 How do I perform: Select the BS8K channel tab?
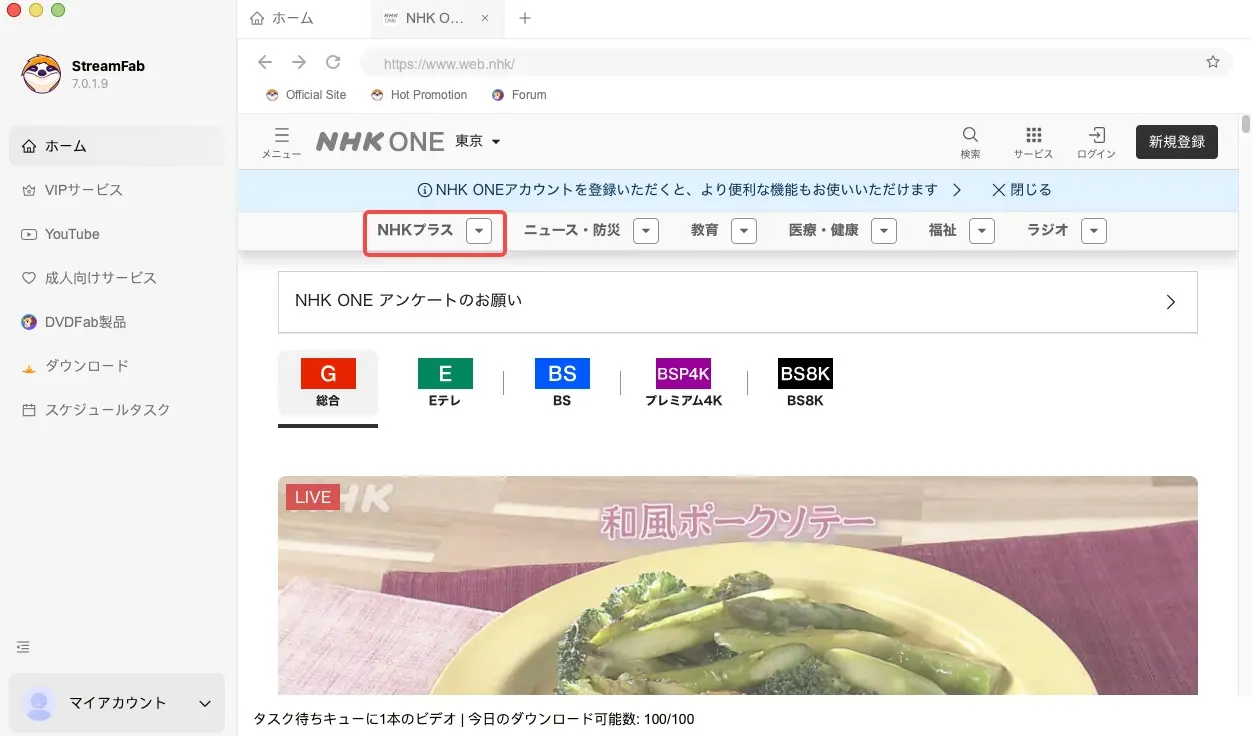click(x=805, y=382)
